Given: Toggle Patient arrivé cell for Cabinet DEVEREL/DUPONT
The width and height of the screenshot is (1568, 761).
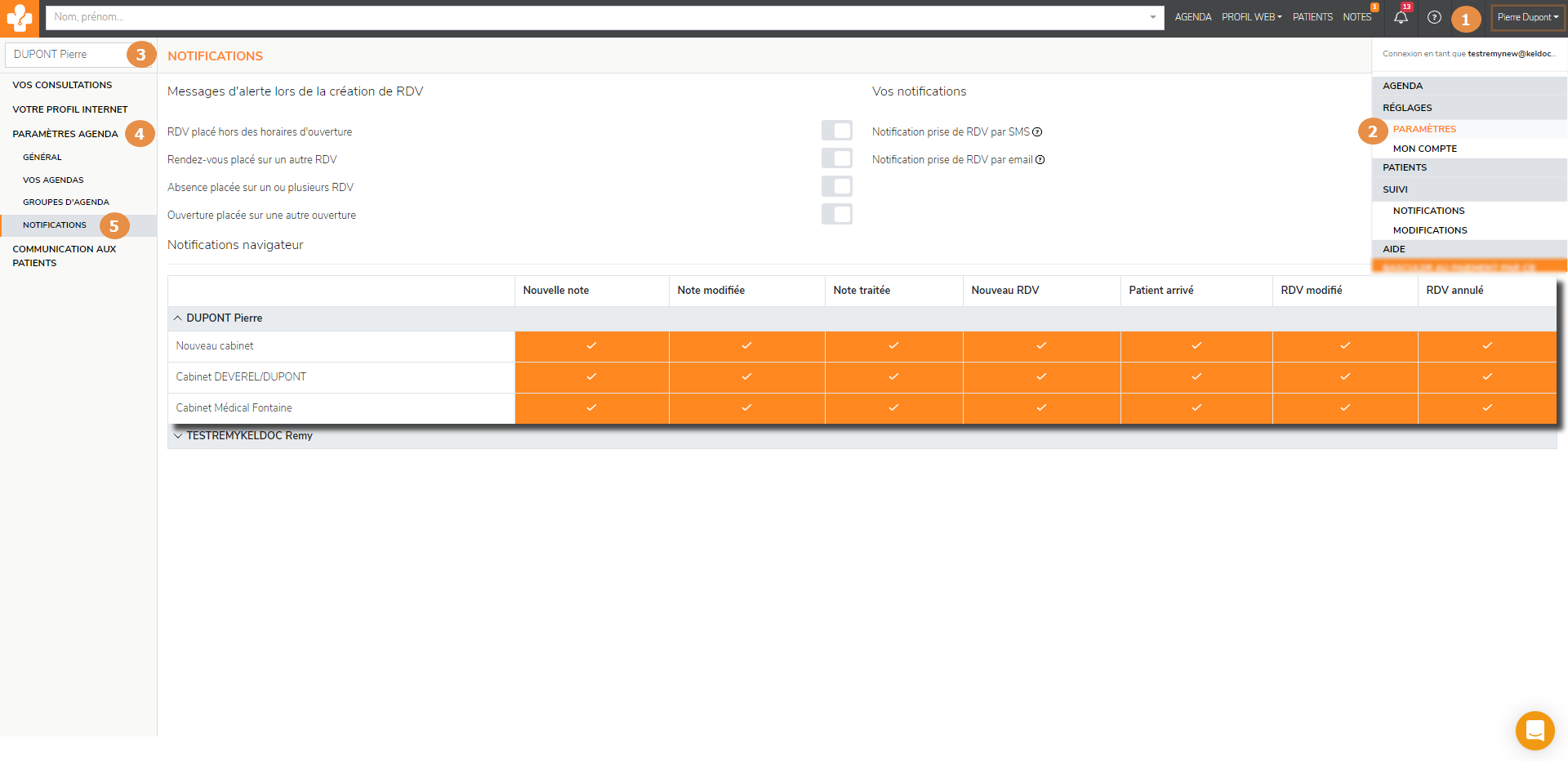Looking at the screenshot, I should (1196, 377).
